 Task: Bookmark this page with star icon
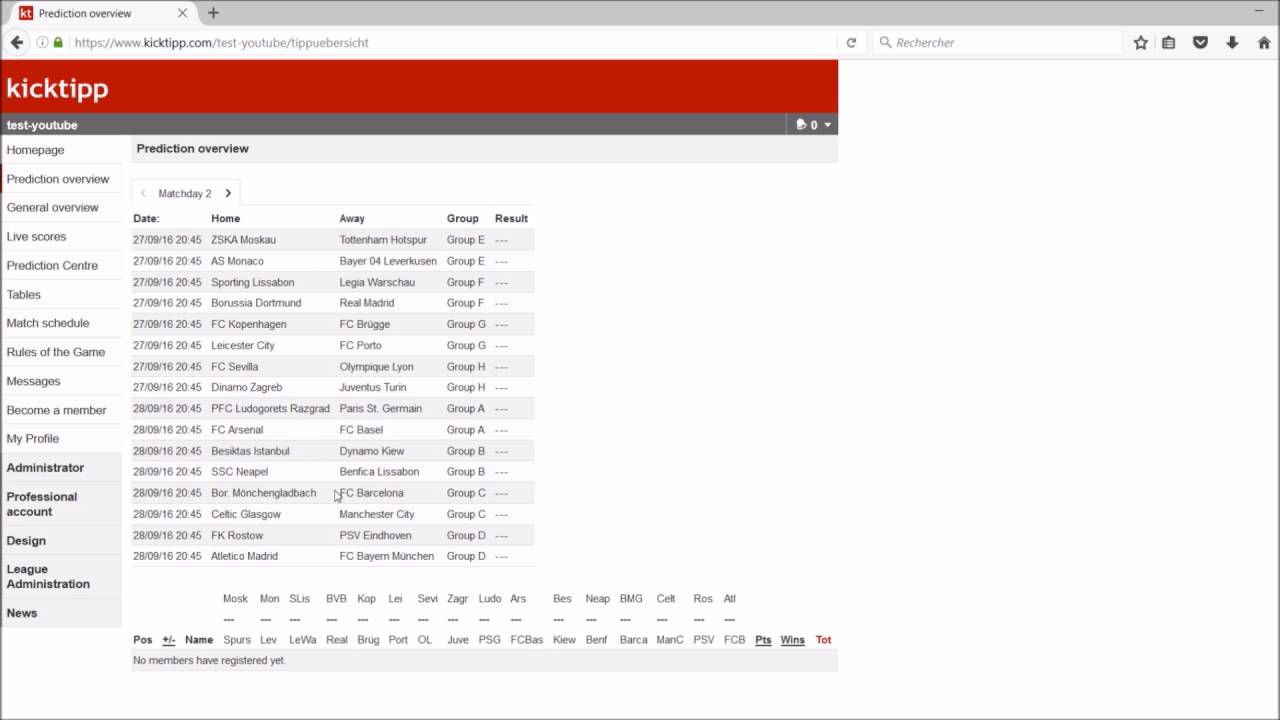click(x=1140, y=42)
